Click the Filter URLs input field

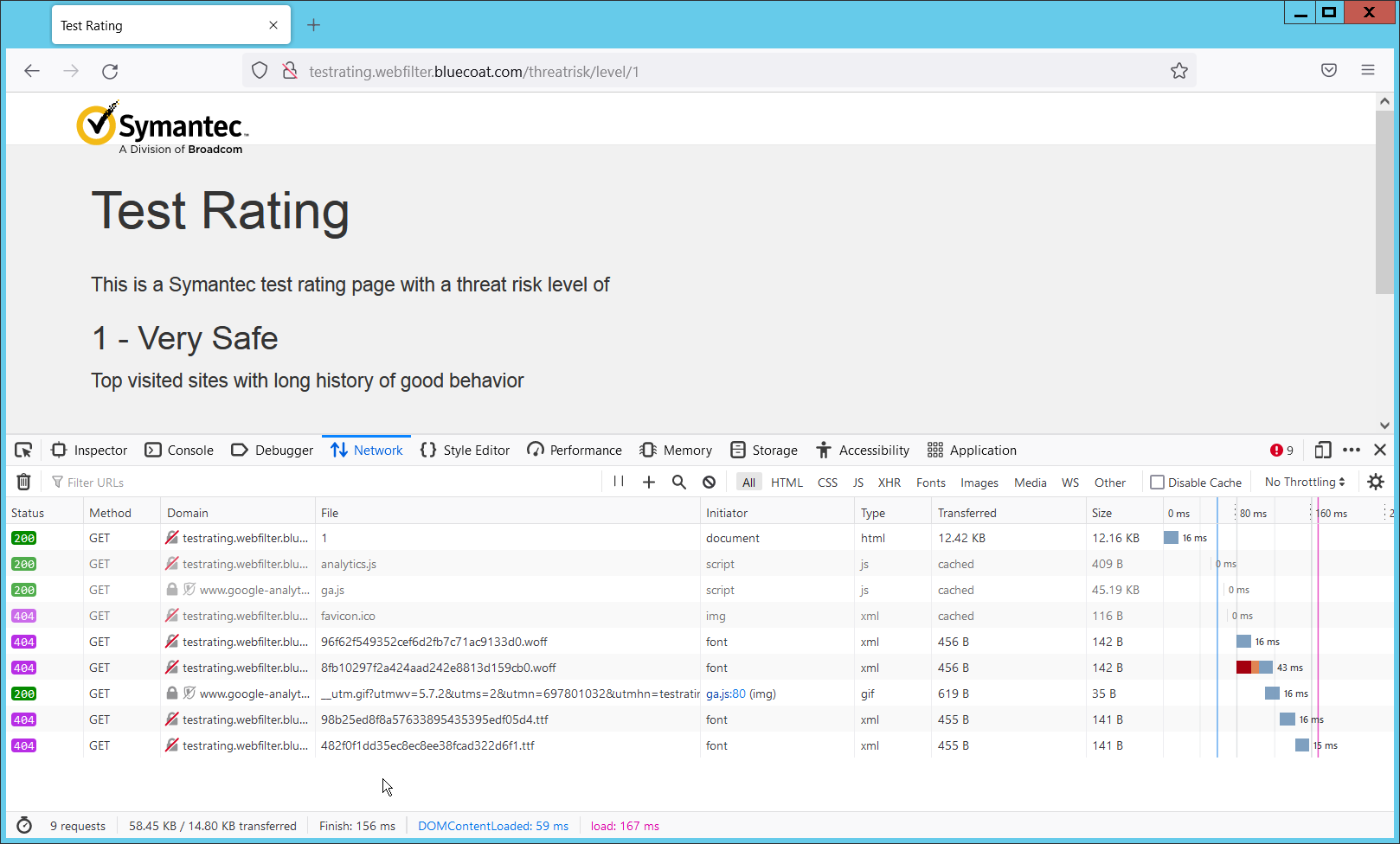tap(329, 483)
